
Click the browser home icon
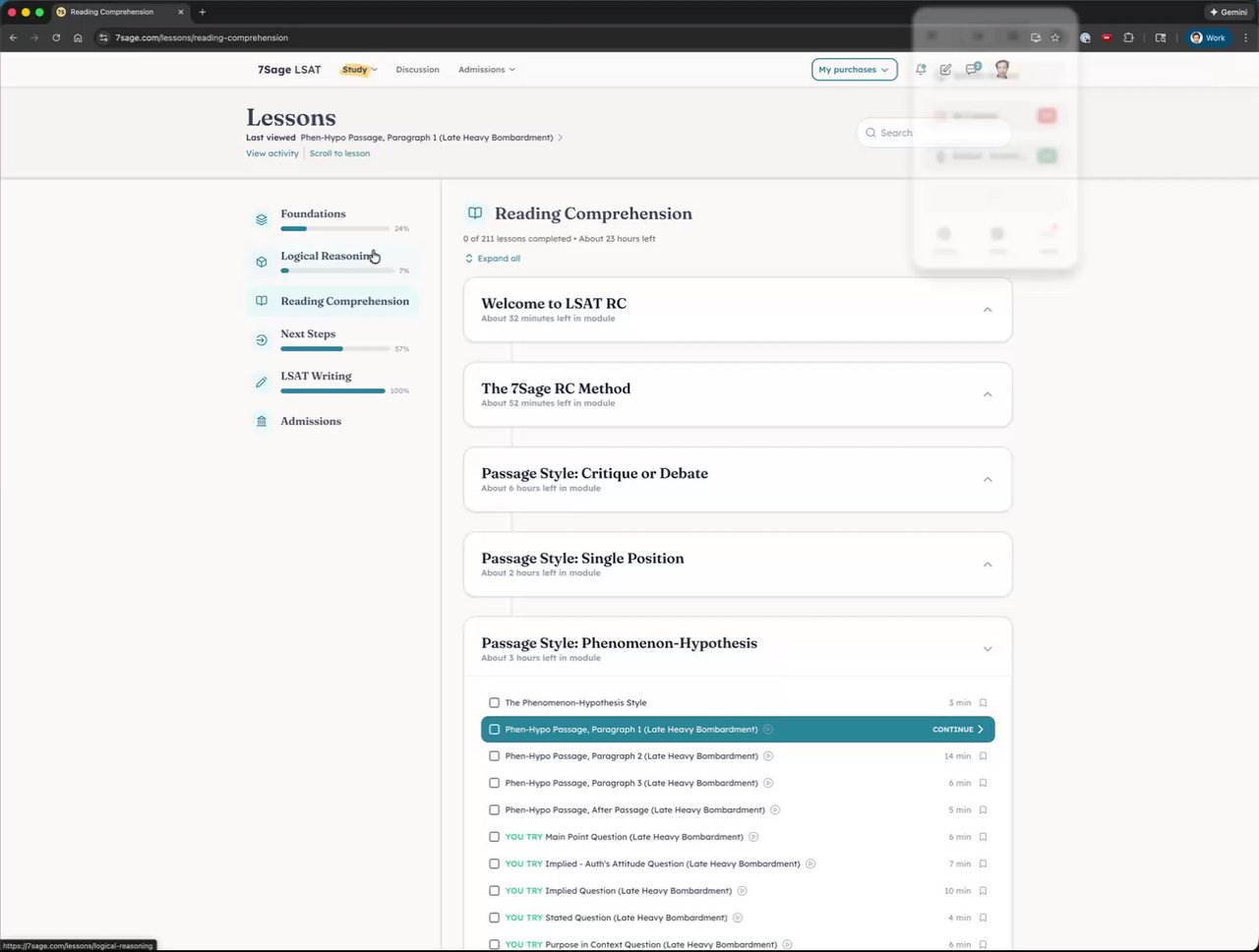pyautogui.click(x=78, y=37)
